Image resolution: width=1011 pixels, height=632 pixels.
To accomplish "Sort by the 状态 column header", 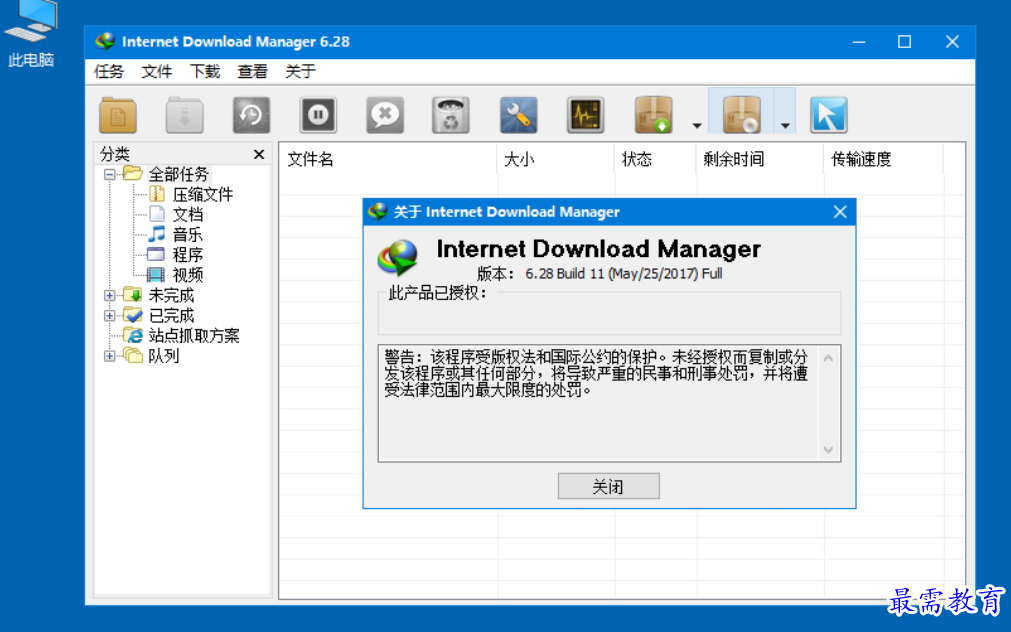I will point(656,159).
